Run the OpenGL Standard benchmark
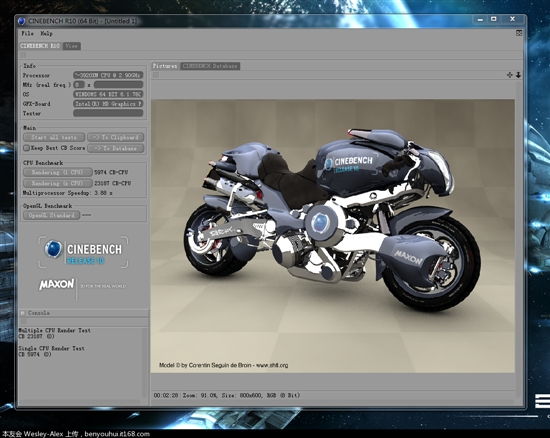550x438 pixels. pos(52,215)
